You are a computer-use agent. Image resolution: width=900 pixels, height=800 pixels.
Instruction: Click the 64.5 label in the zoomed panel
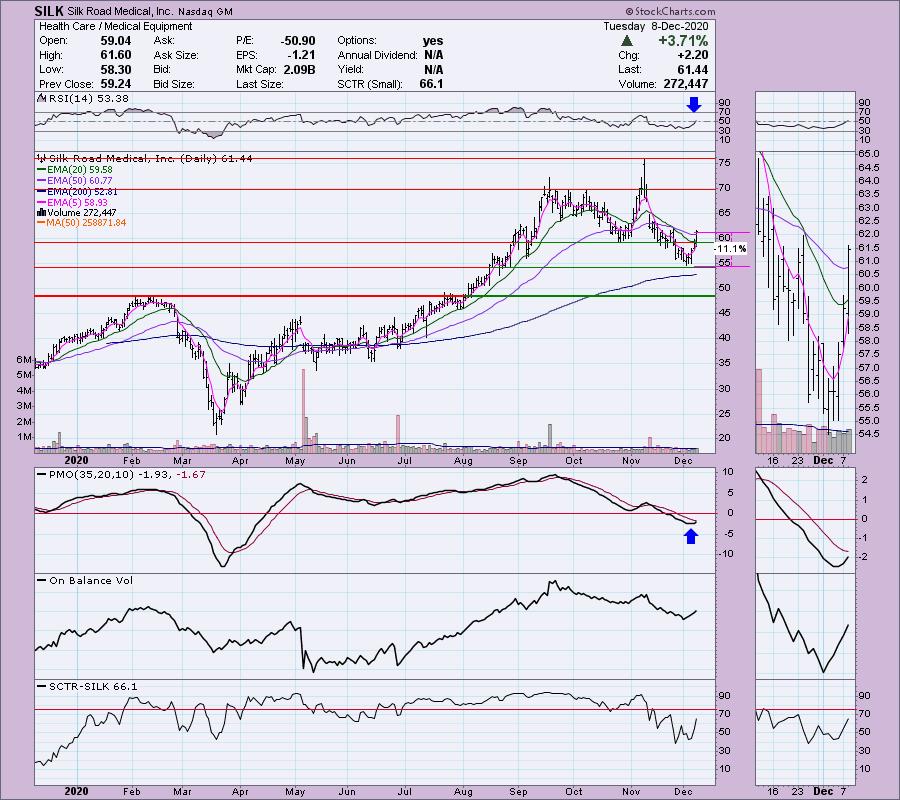pos(868,167)
